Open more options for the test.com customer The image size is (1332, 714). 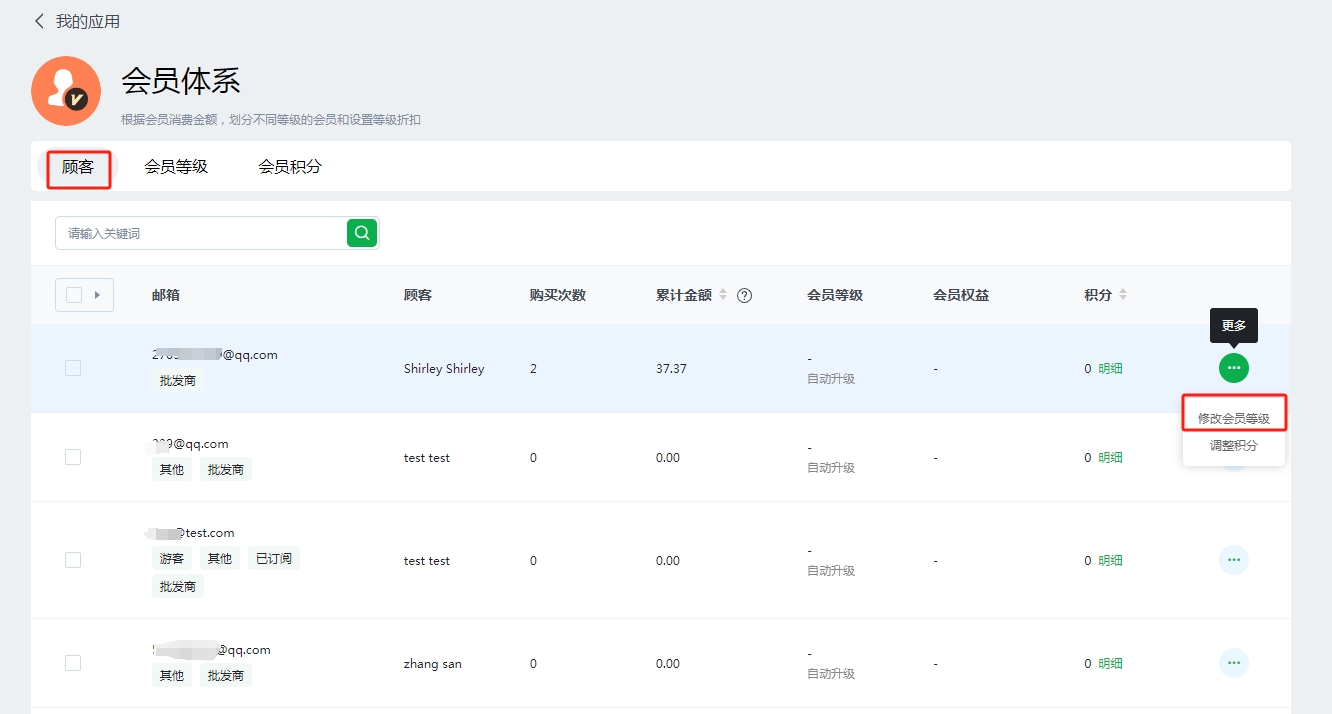[x=1234, y=560]
